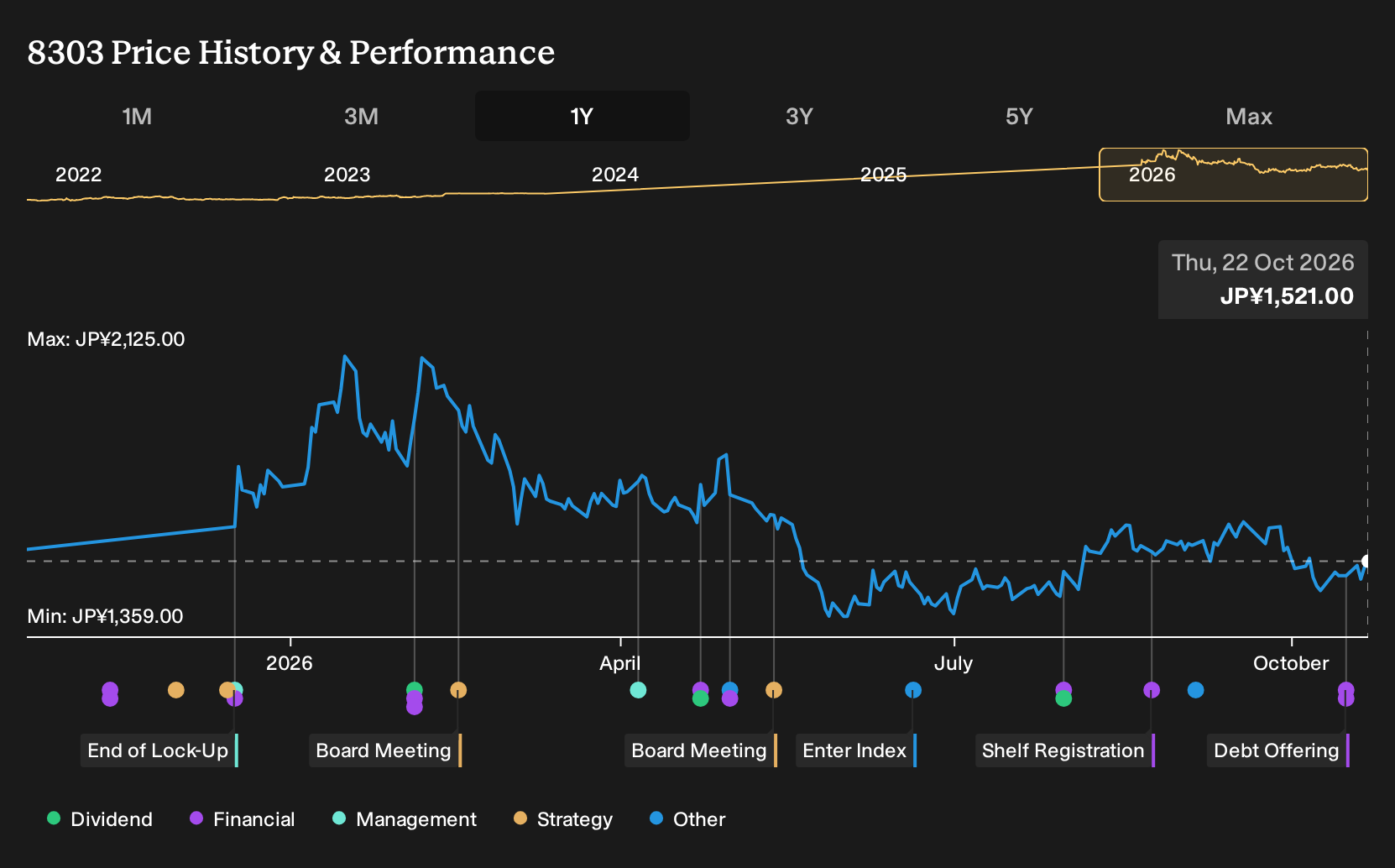Select the orange Strategy dot above Board Meeting after April
The image size is (1395, 868).
point(774,690)
